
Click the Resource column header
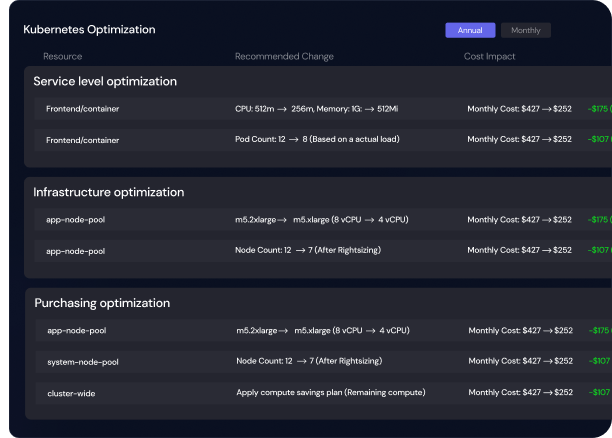62,56
